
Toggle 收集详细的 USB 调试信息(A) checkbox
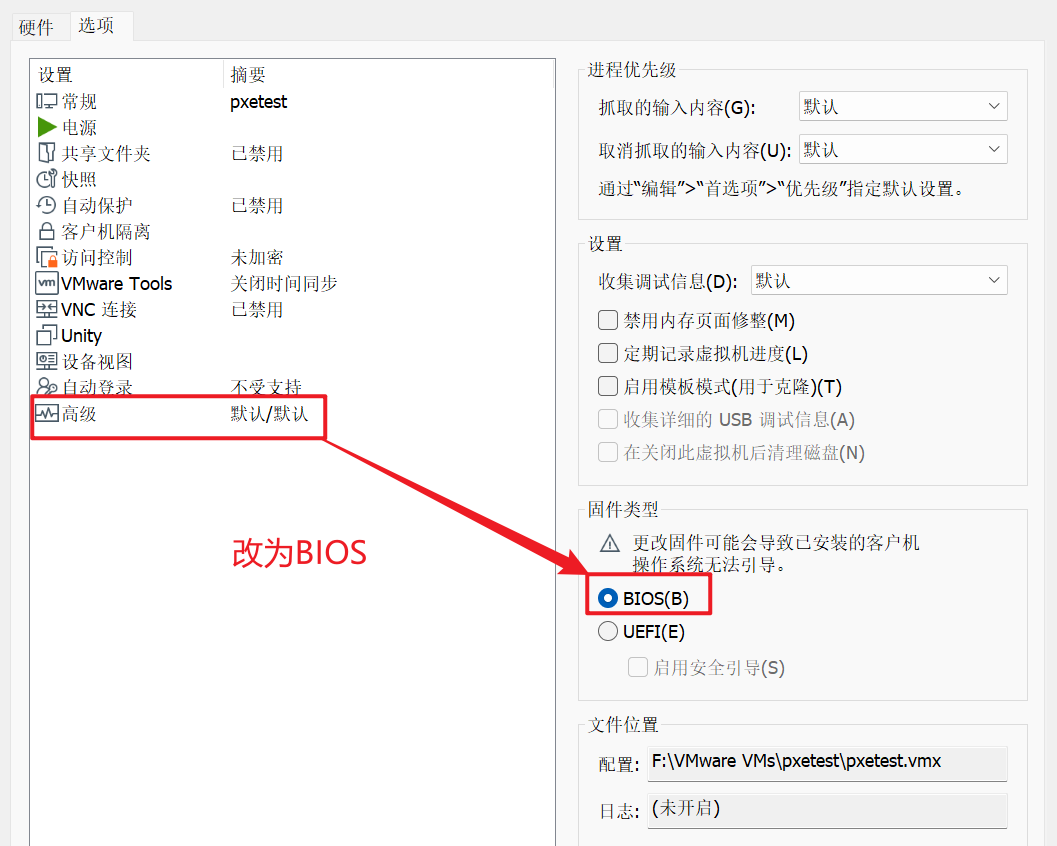pos(607,419)
